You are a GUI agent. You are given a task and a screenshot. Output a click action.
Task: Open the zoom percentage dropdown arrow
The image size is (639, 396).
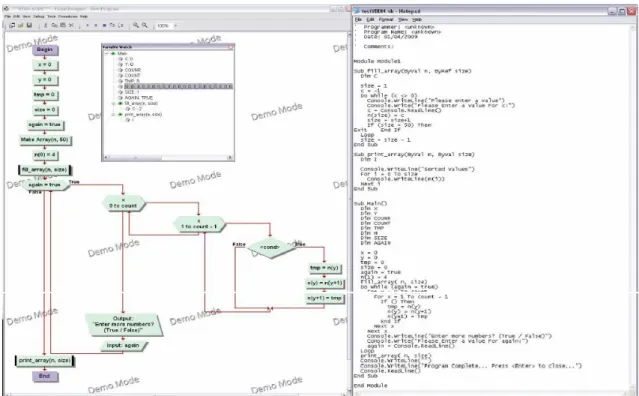point(176,25)
